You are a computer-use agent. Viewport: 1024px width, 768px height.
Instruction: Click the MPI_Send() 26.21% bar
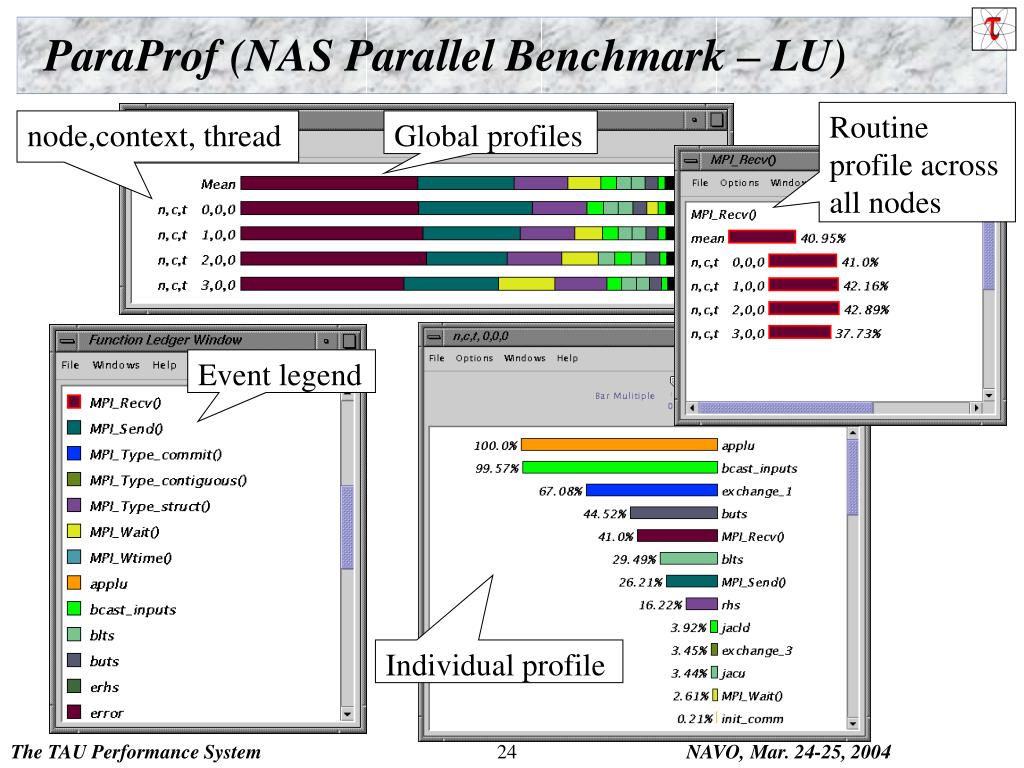pyautogui.click(x=692, y=581)
